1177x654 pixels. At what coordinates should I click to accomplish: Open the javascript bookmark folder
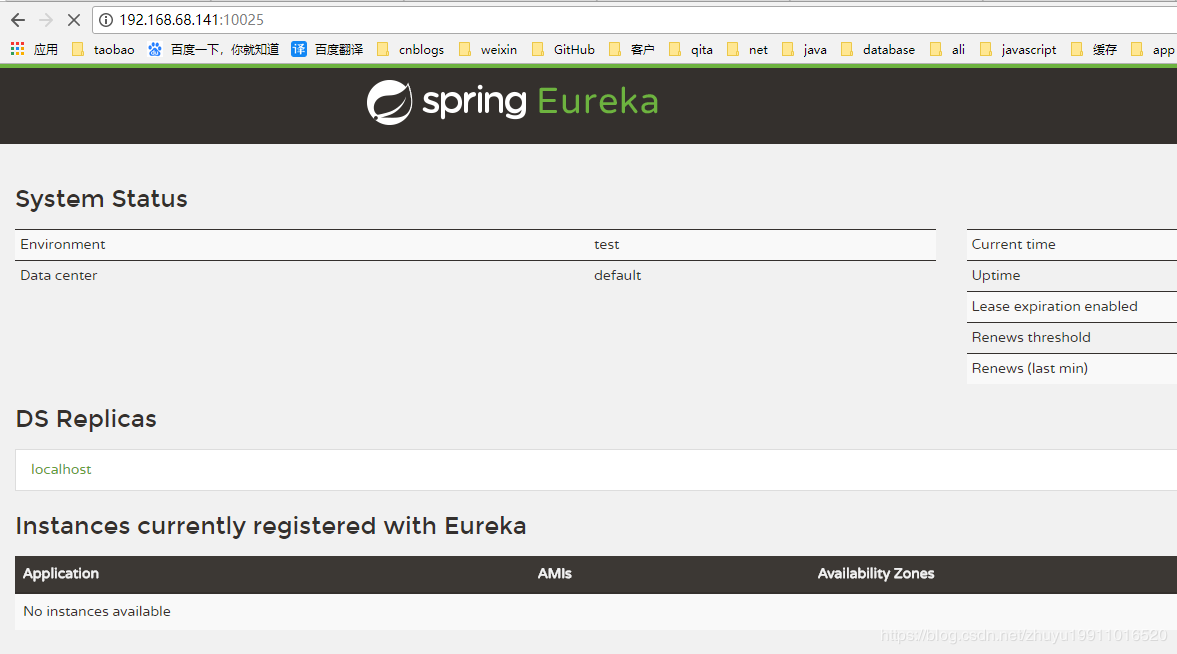pyautogui.click(x=1019, y=50)
